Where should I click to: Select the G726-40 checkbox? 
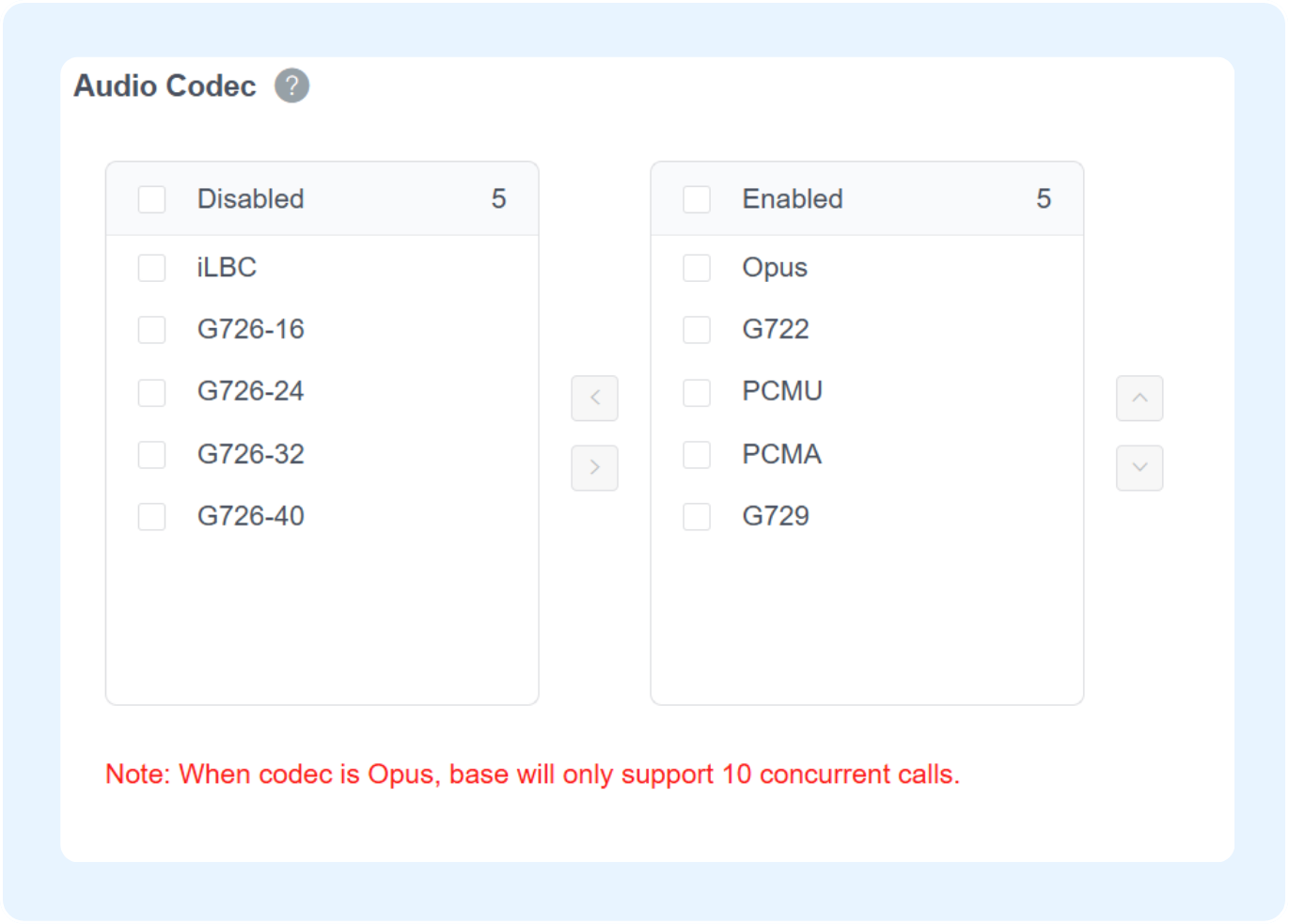(151, 517)
